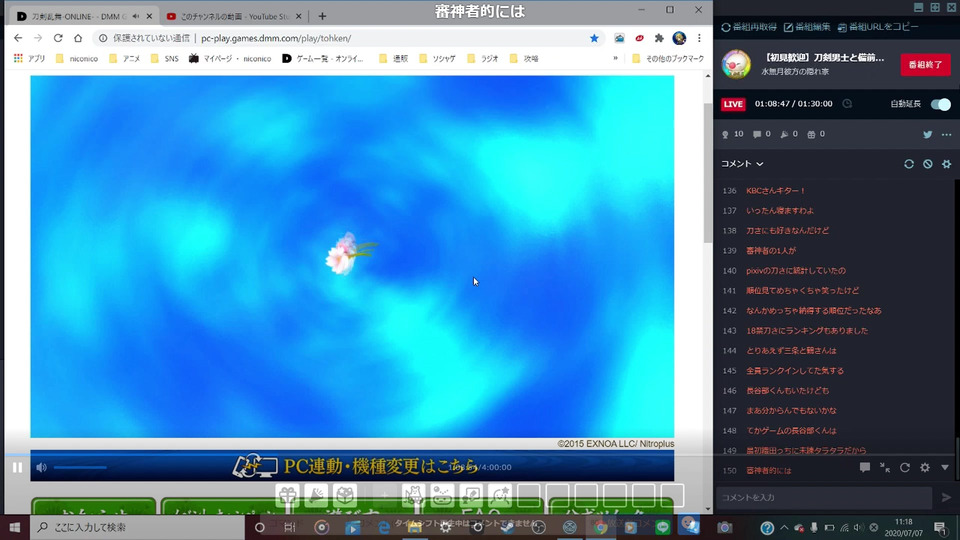The height and width of the screenshot is (540, 960).
Task: Click the ad points megaphone icon
Action: pos(784,135)
